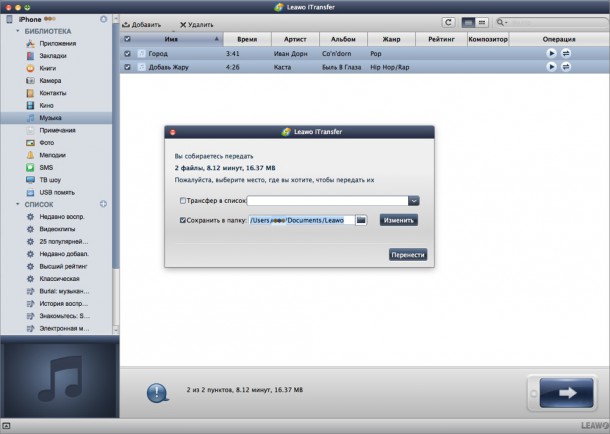Open Высший рейтинг playlist
610x434 pixels.
[x=63, y=267]
